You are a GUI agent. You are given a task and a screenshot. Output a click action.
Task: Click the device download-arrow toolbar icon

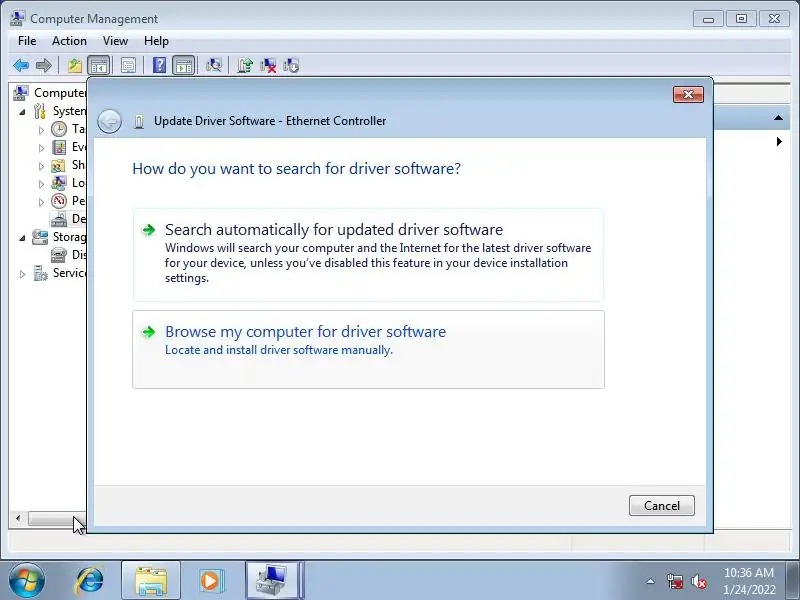pyautogui.click(x=291, y=65)
